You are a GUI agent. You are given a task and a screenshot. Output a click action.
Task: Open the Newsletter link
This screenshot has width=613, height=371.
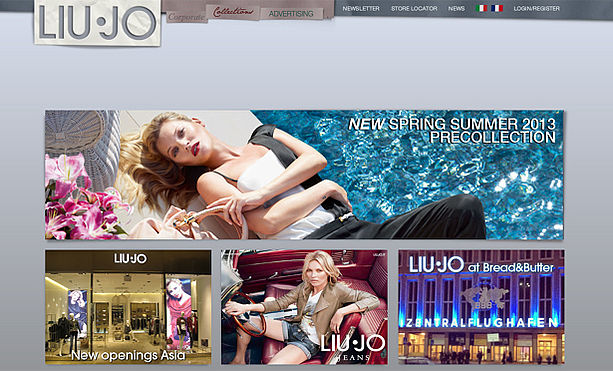point(361,8)
